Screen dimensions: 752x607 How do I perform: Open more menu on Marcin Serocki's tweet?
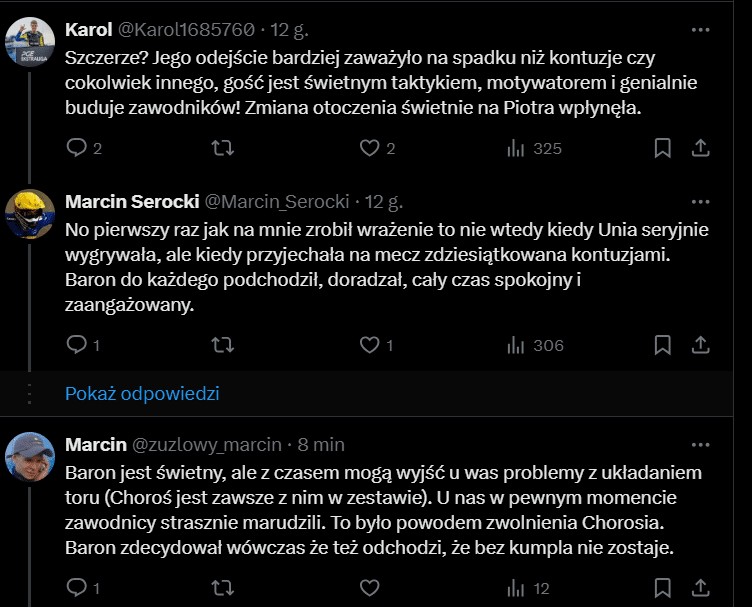701,201
